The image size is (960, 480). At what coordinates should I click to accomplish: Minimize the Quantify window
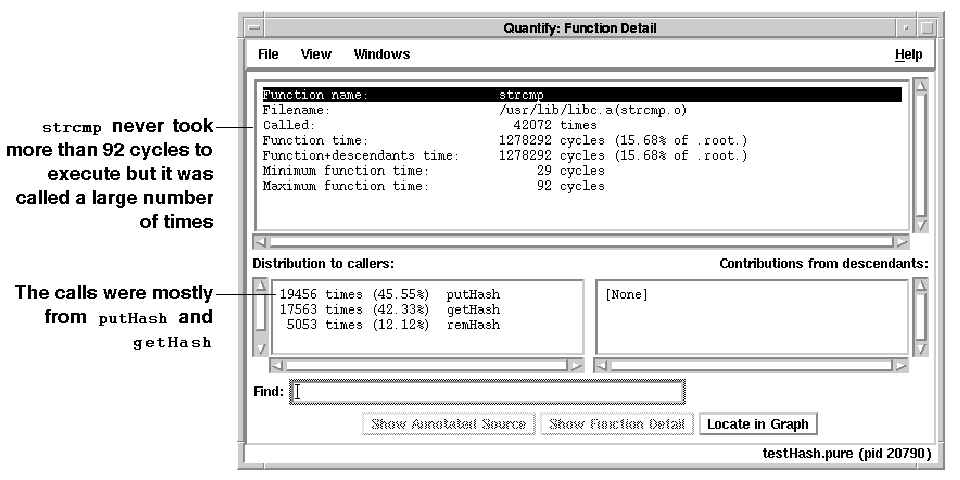point(907,28)
